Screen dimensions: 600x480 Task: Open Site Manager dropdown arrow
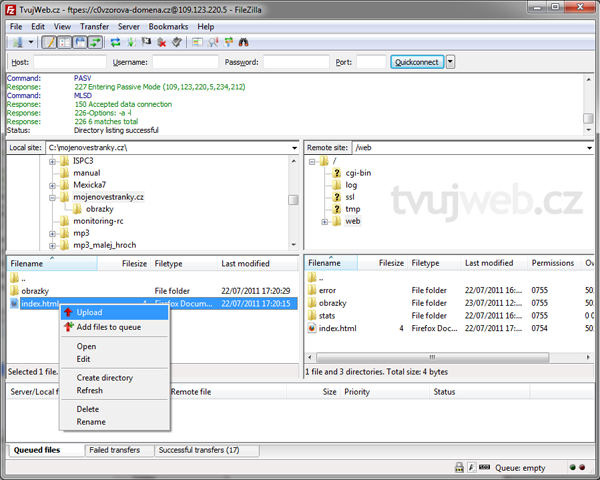31,42
